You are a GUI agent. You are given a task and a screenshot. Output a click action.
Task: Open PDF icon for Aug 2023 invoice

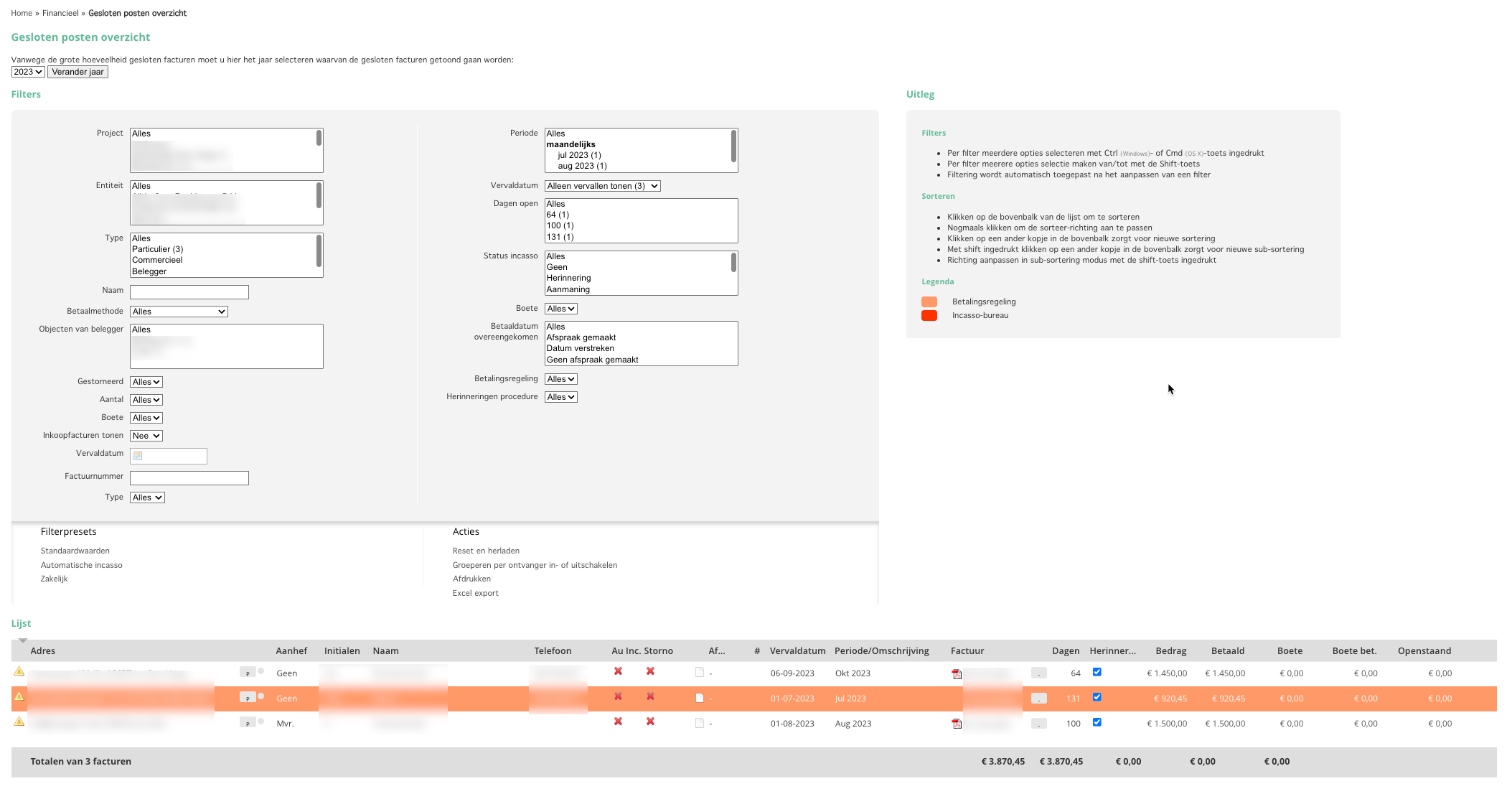(x=956, y=724)
